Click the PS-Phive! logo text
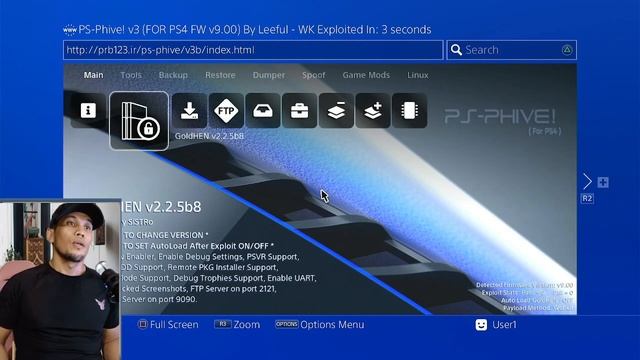Image resolution: width=640 pixels, height=360 pixels. tap(500, 117)
